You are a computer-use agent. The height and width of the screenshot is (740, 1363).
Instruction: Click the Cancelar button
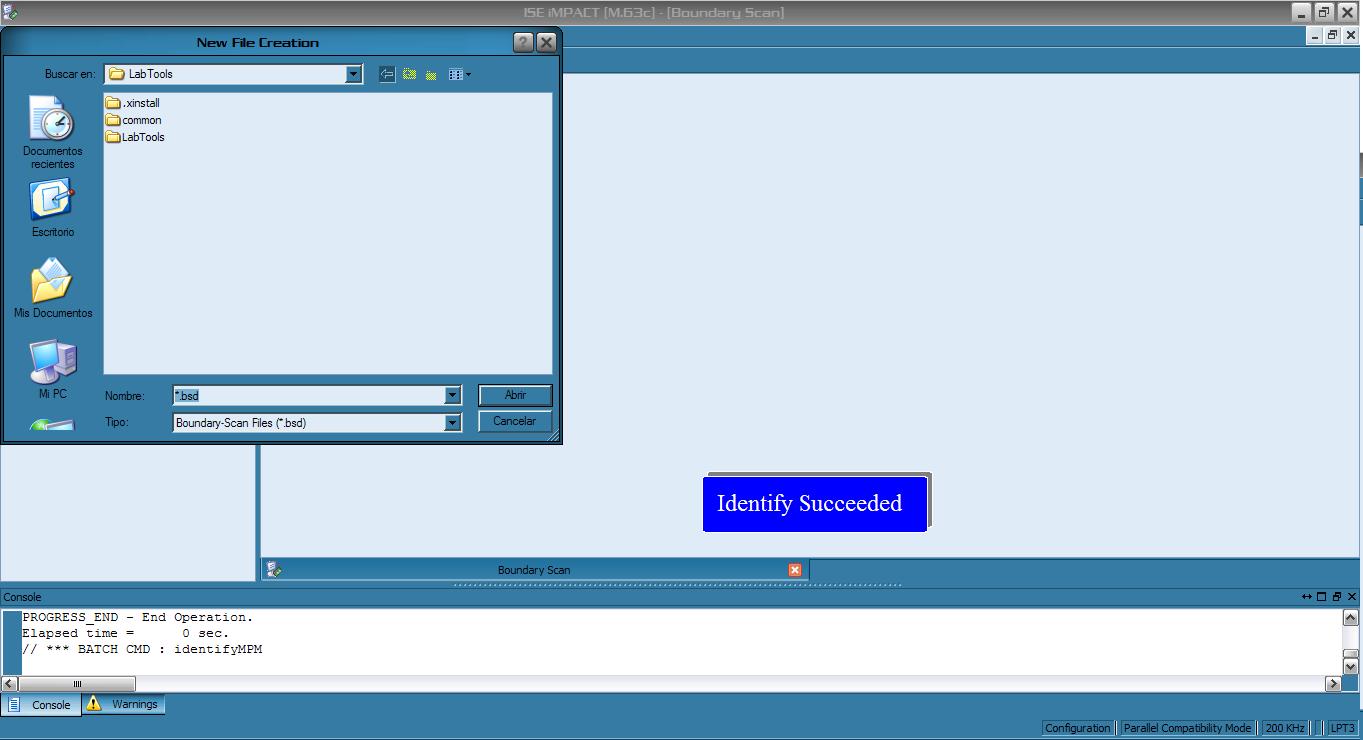515,421
